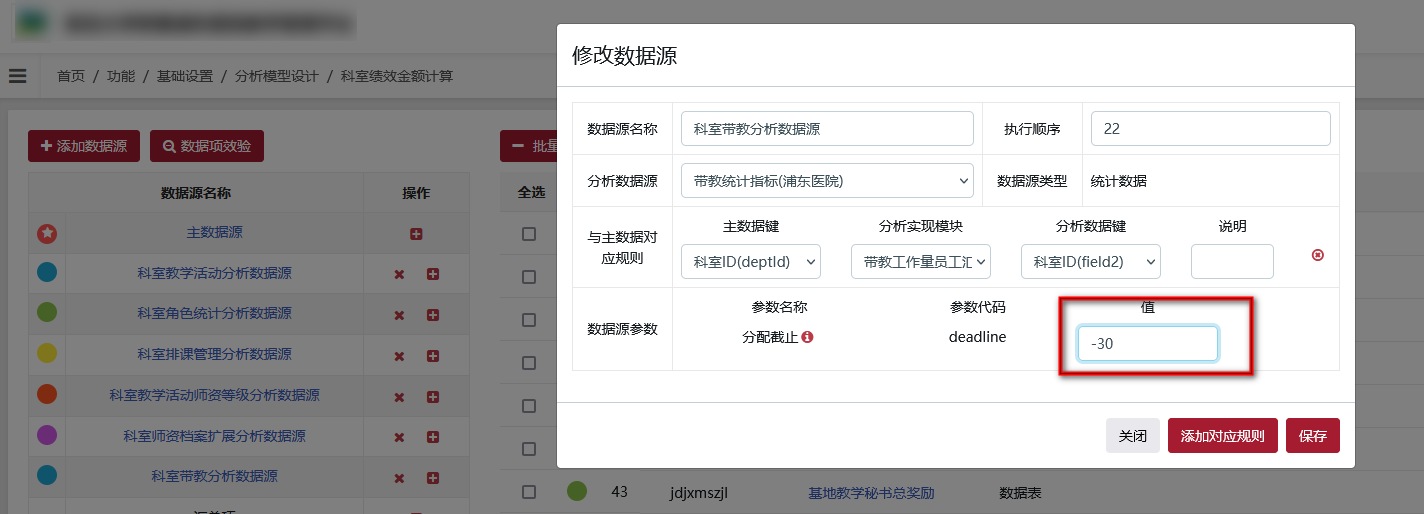Open the 科室排课管理分析数据源 link
Viewport: 1424px width, 514px height.
[x=215, y=354]
